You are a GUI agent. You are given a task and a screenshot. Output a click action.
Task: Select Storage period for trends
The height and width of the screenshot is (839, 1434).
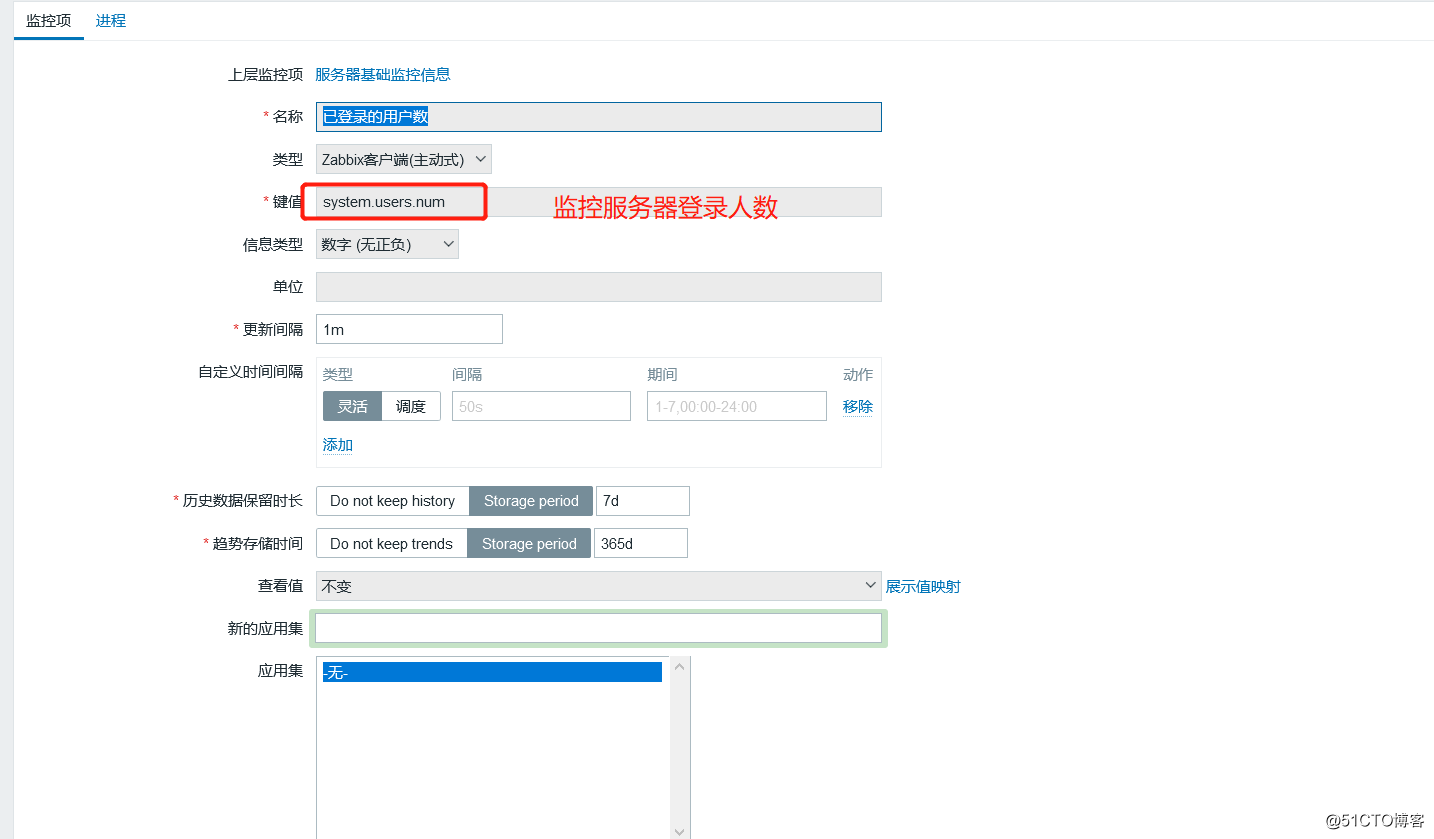point(529,543)
